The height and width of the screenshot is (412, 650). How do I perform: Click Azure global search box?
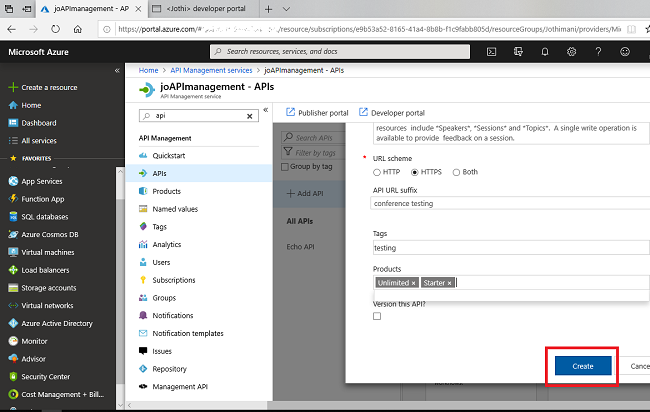340,52
